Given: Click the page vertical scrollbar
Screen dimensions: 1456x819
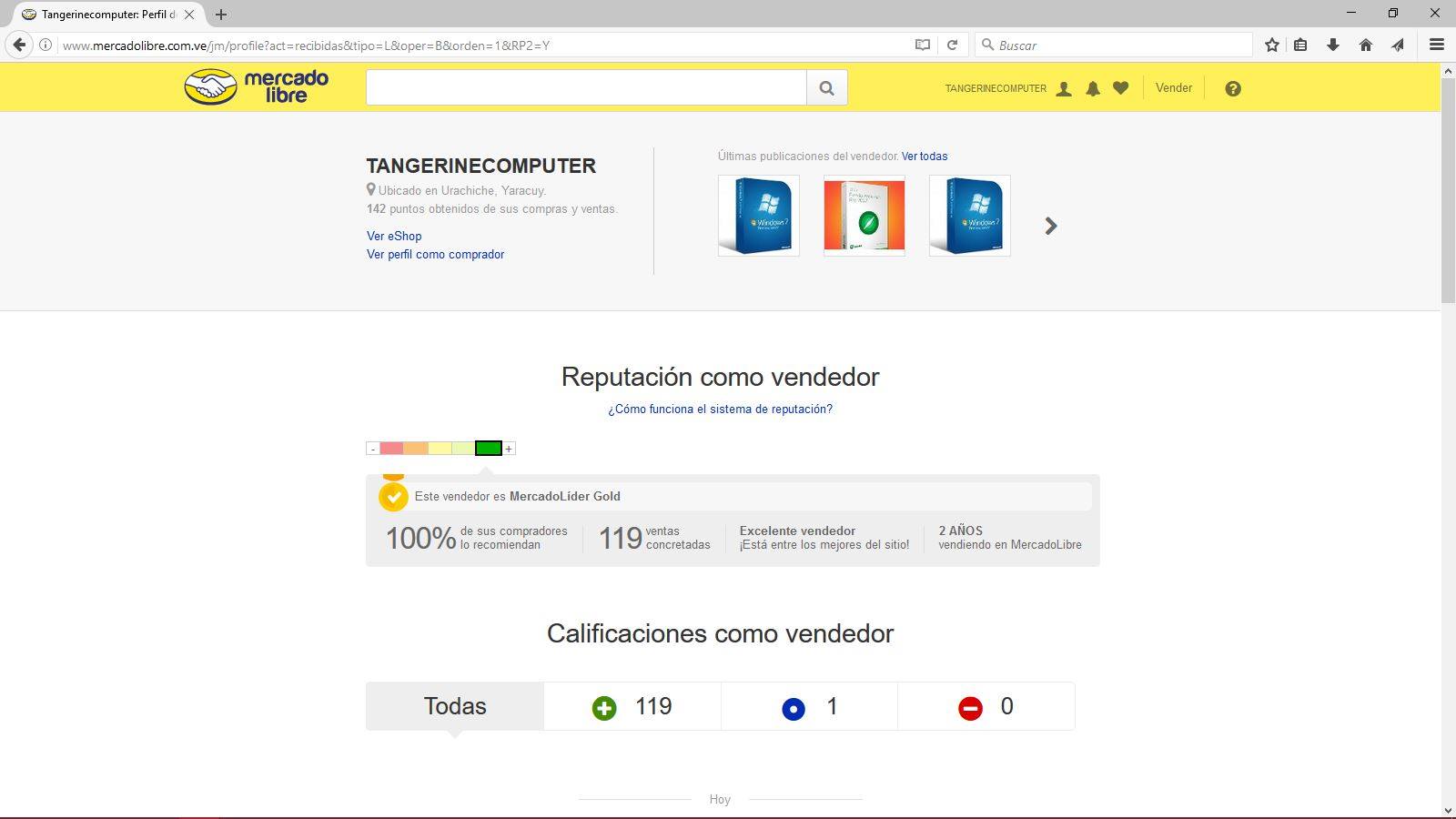Looking at the screenshot, I should [1448, 191].
